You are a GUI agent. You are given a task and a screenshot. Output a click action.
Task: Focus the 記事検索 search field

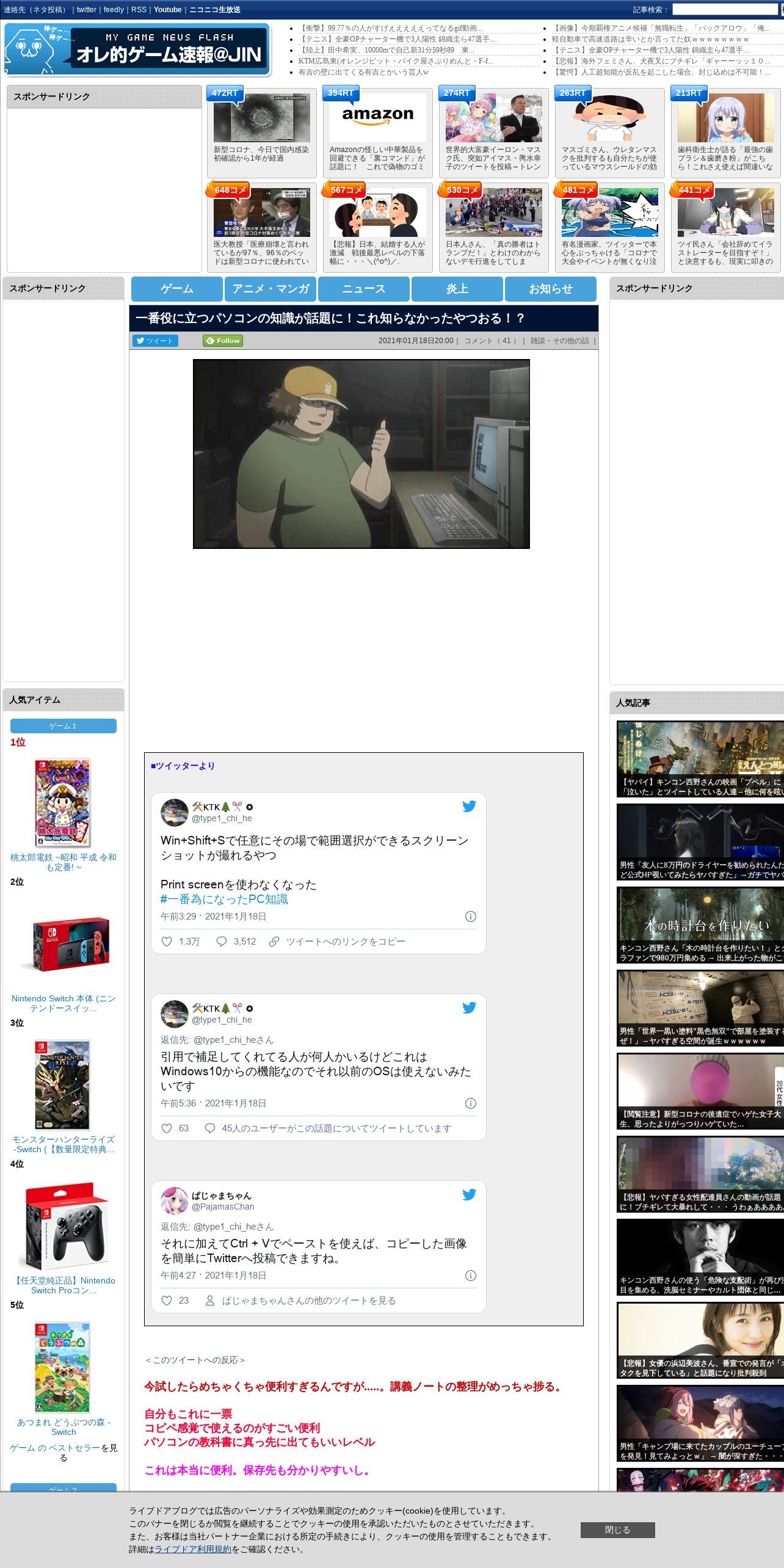click(725, 10)
